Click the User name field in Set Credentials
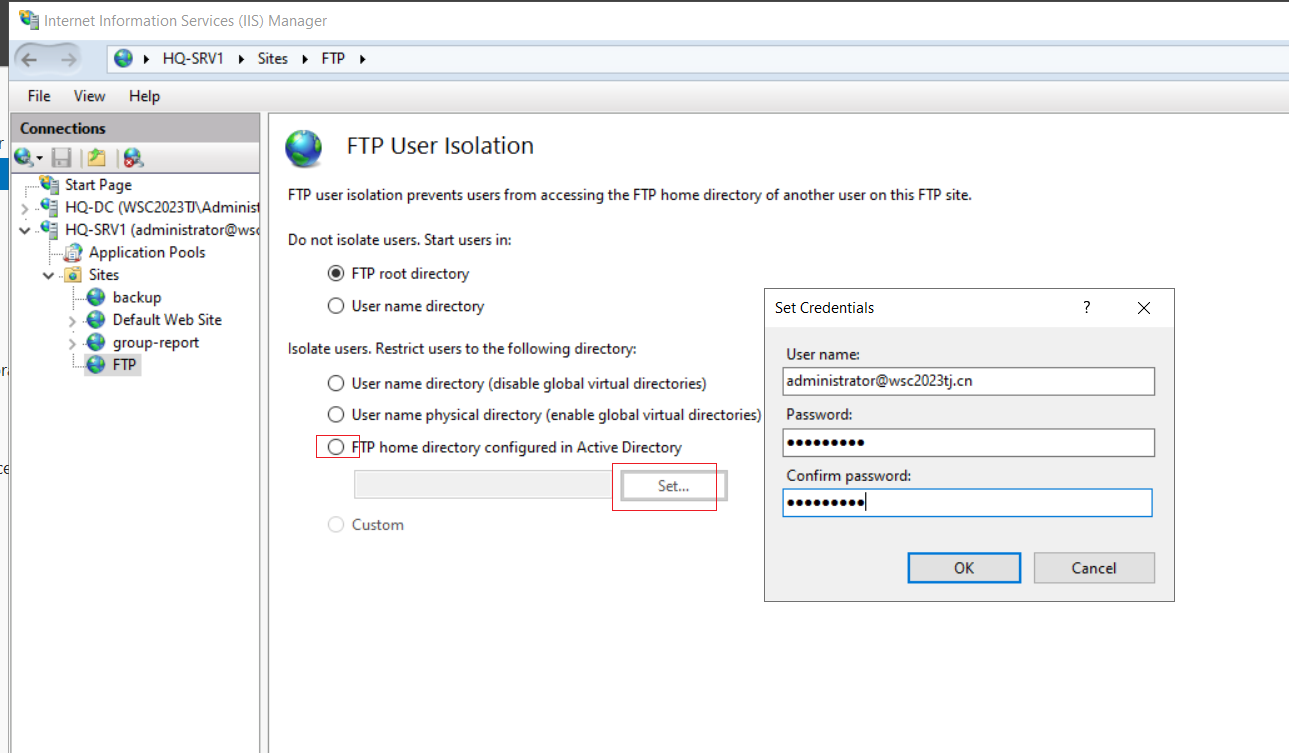 (x=969, y=381)
